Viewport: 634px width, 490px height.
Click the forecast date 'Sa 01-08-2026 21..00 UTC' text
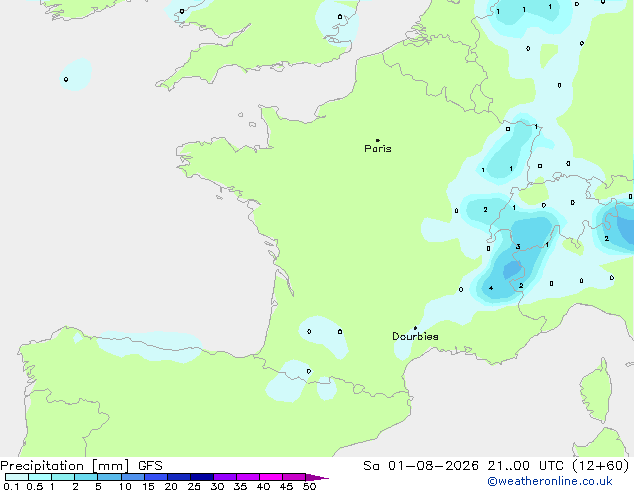tap(465, 466)
